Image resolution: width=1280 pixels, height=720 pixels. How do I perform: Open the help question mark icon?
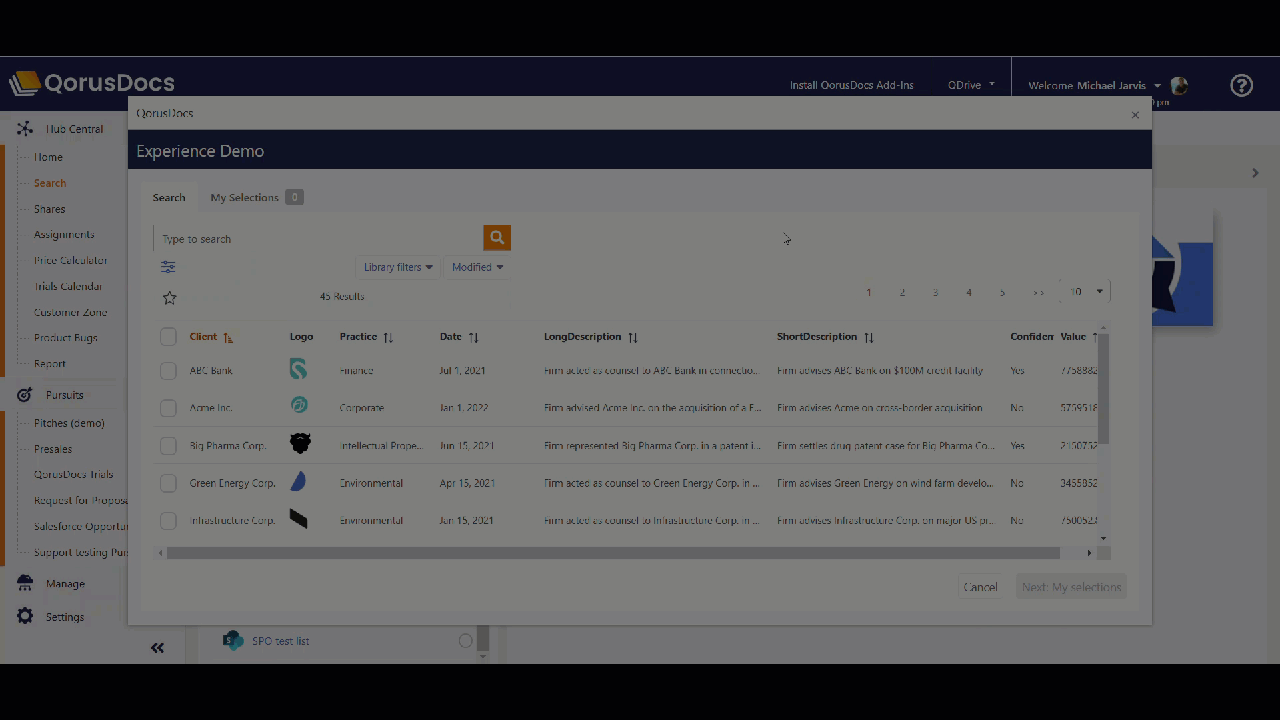coord(1241,85)
